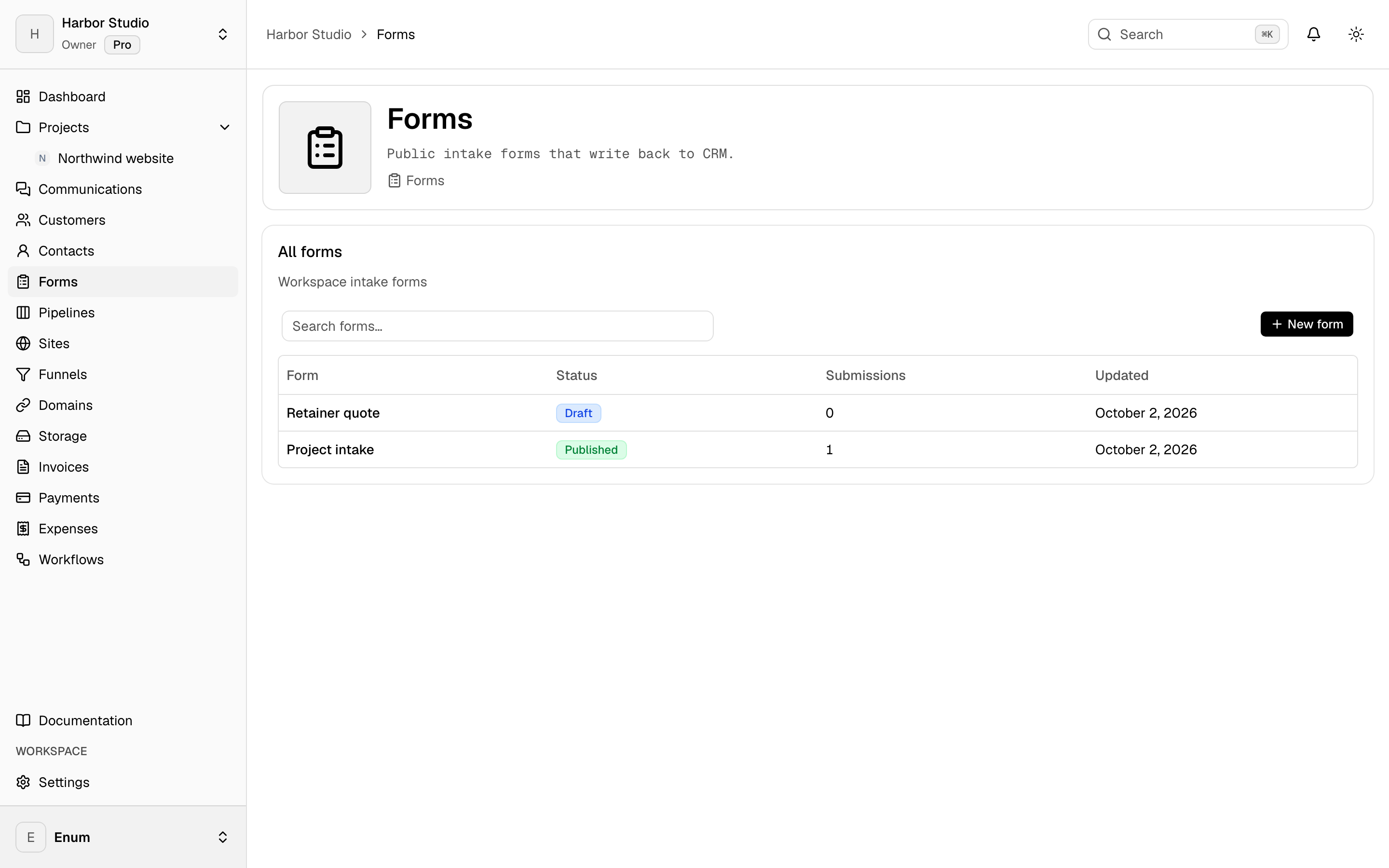Open workspace Settings
The image size is (1389, 868).
coord(123,783)
